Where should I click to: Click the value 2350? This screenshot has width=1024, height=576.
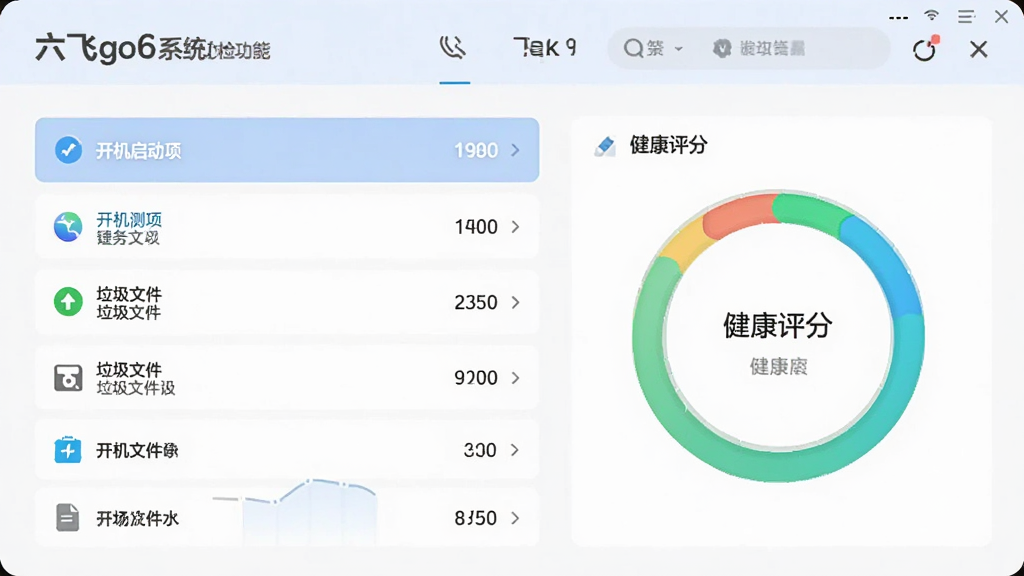pos(476,302)
